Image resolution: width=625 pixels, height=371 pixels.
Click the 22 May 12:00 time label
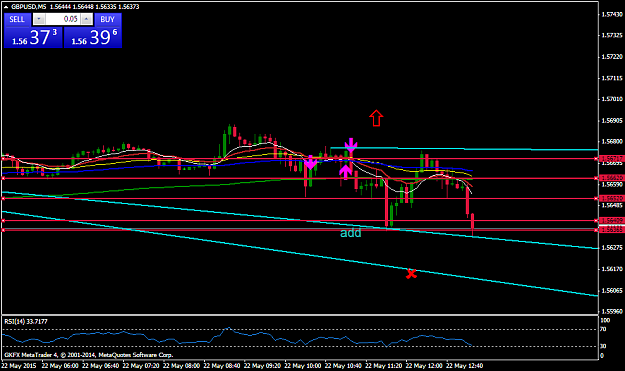coord(424,365)
